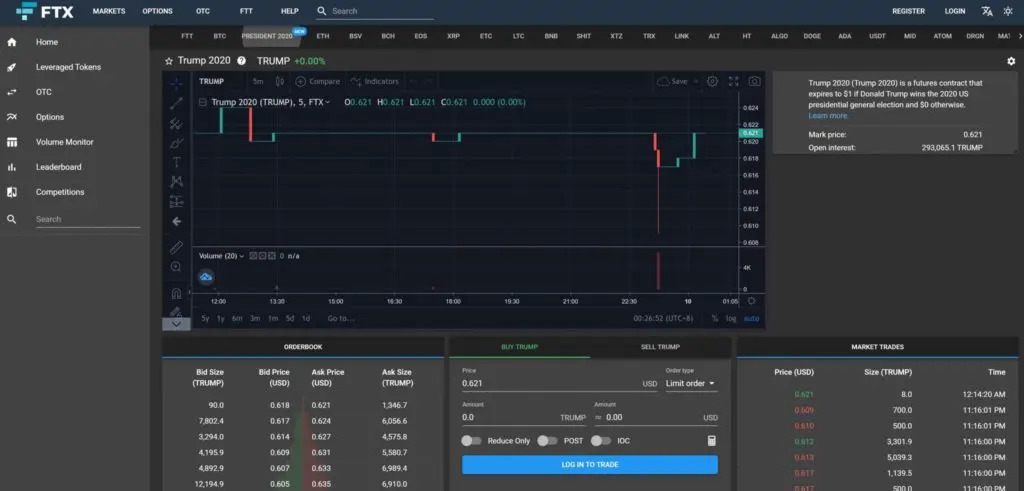Take a chart snapshot with camera icon
The width and height of the screenshot is (1024, 491).
[x=754, y=82]
